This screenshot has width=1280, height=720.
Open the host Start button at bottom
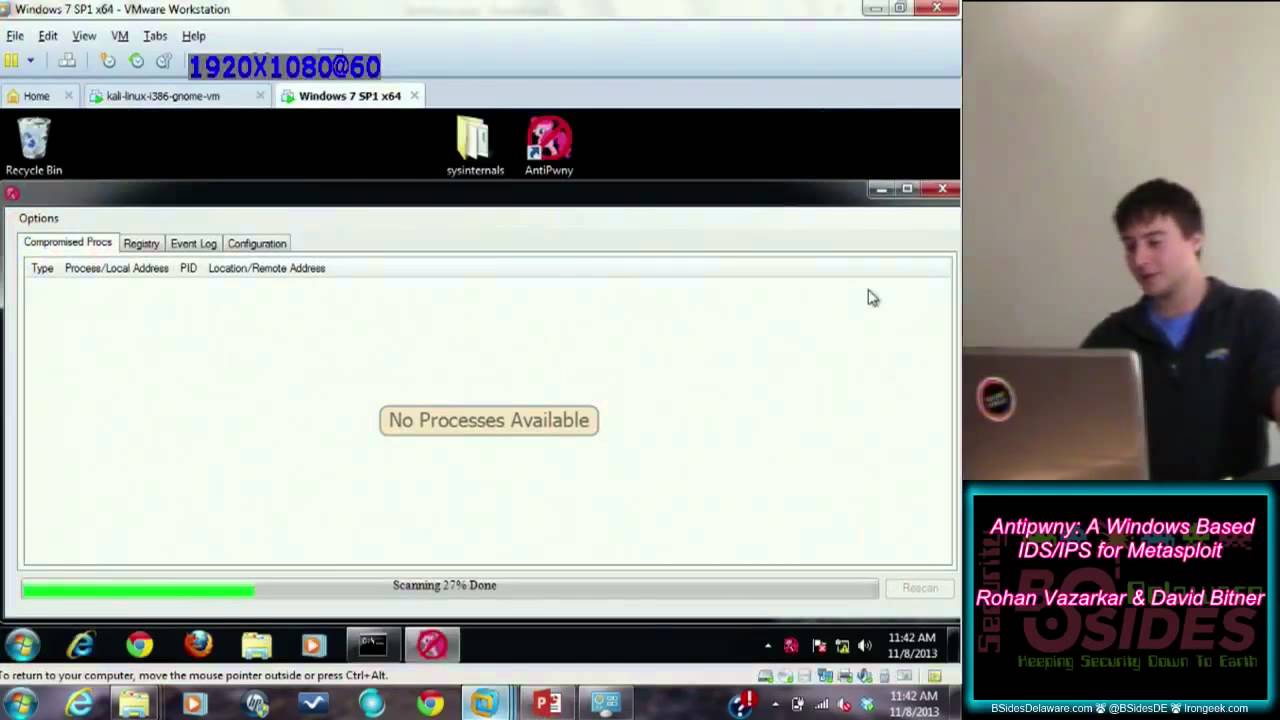coord(19,704)
